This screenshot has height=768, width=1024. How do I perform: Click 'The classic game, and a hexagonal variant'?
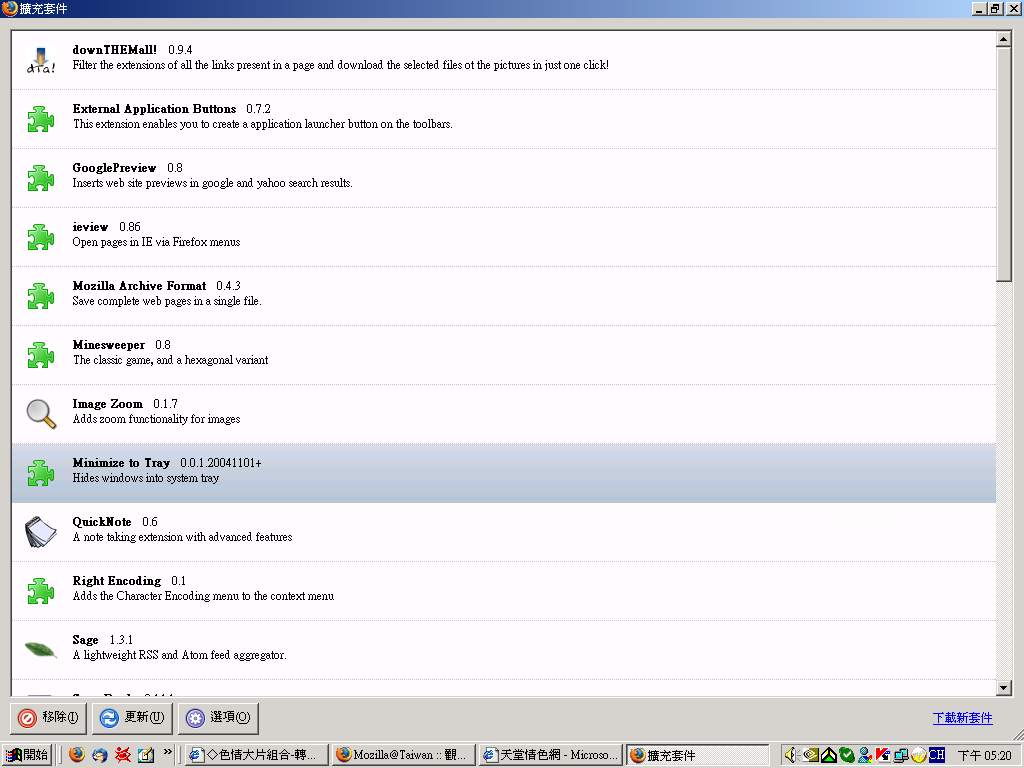tap(170, 360)
